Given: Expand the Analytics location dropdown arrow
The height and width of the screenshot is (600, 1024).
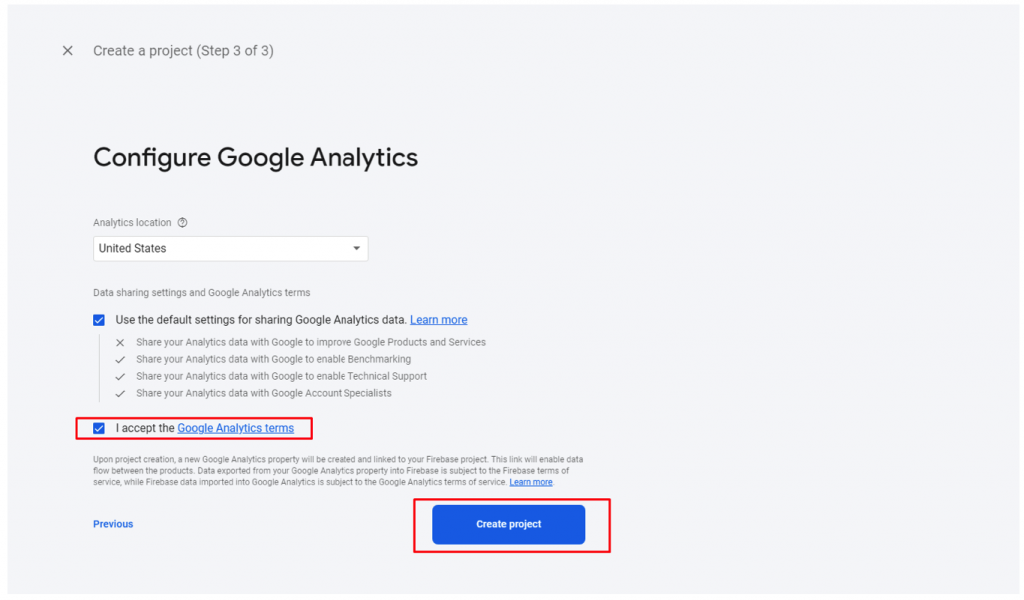Looking at the screenshot, I should point(357,249).
